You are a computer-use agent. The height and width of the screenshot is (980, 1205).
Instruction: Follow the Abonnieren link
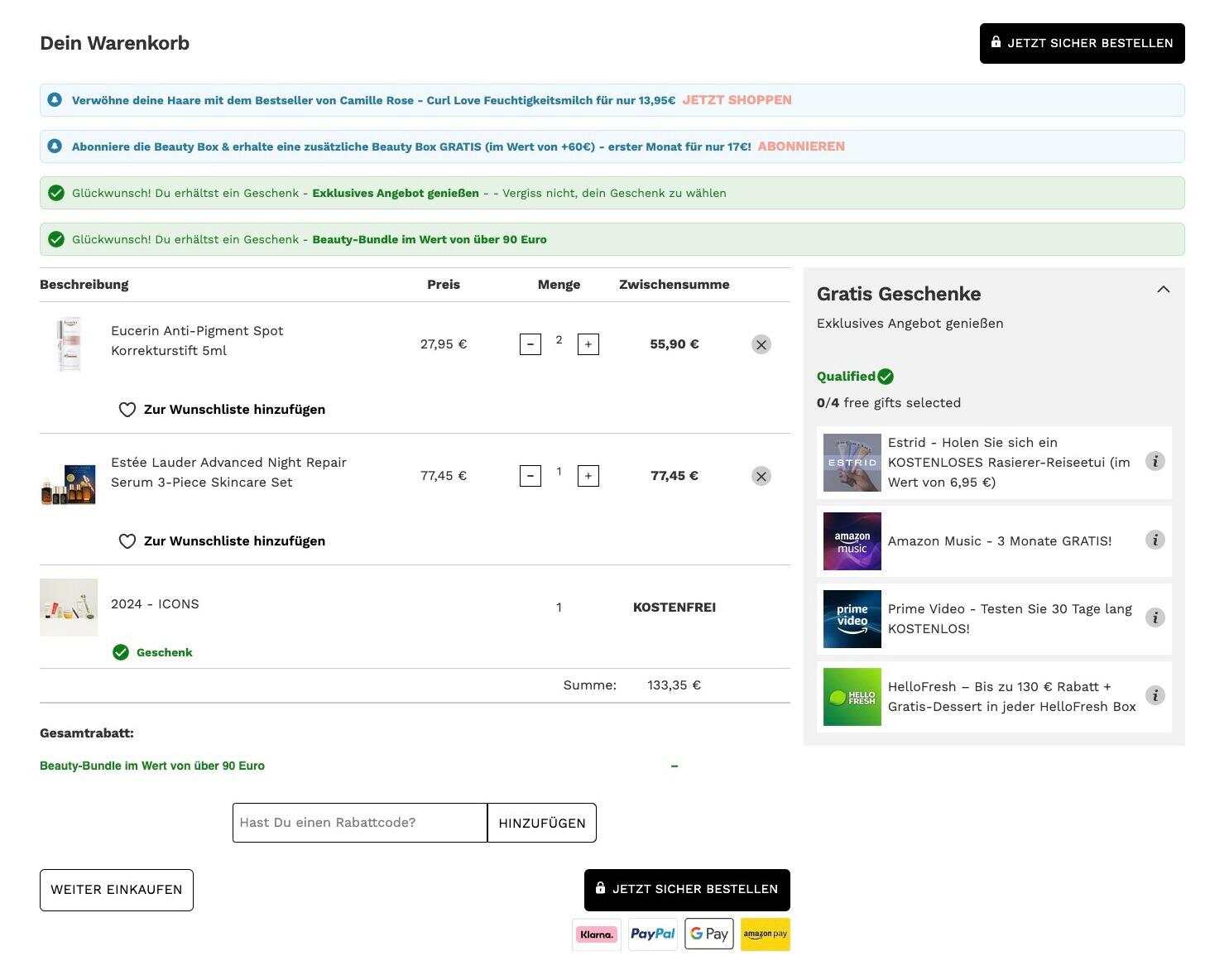[x=801, y=147]
